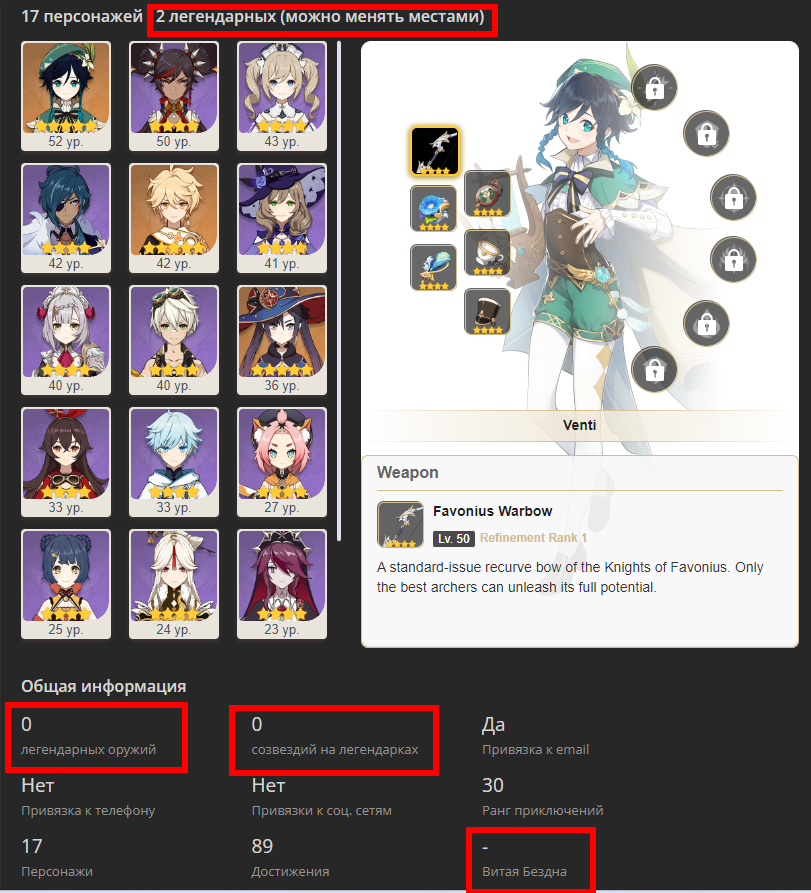
Task: Open the blue flower artifact icon
Action: [x=433, y=208]
